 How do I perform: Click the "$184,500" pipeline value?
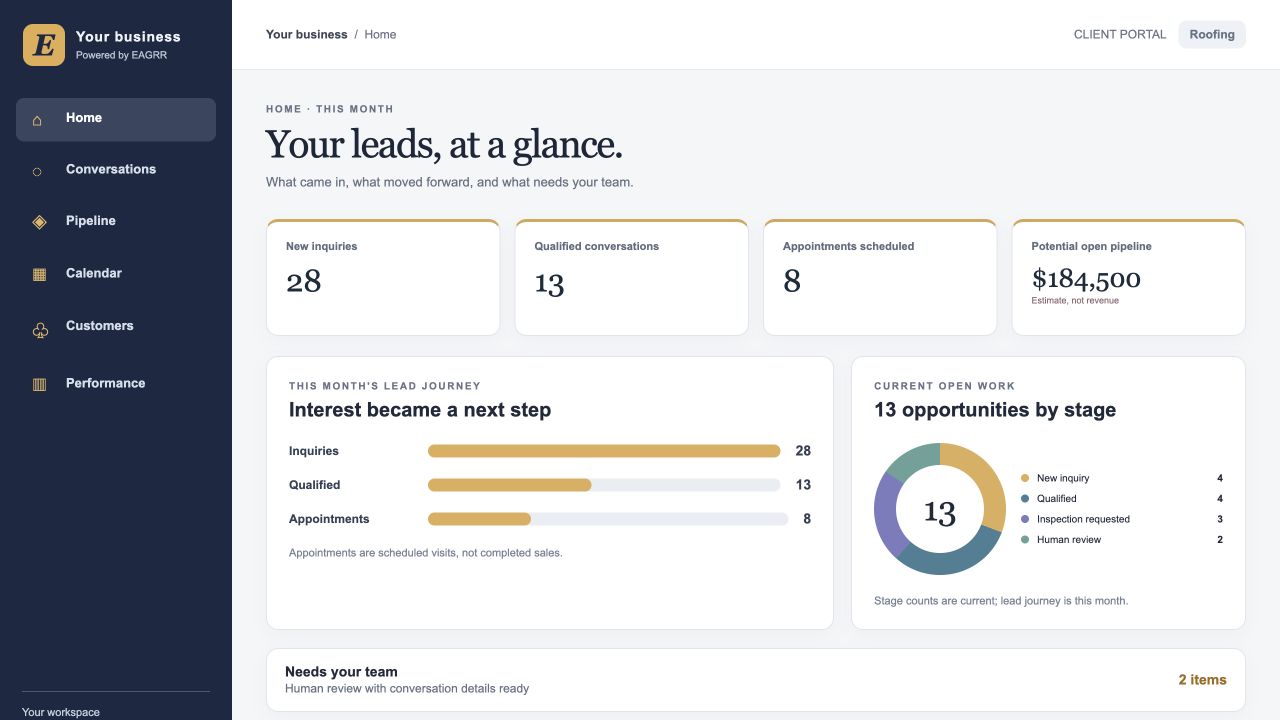point(1086,279)
